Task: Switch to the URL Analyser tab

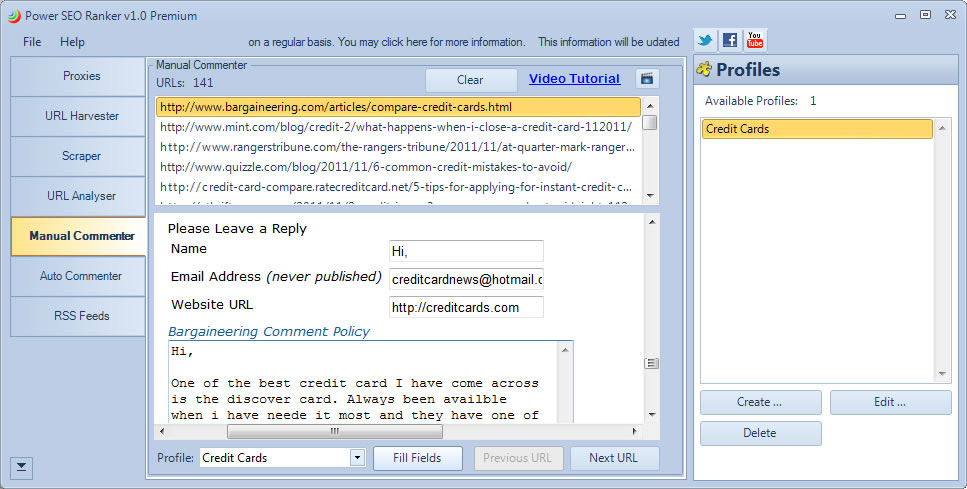Action: point(78,196)
